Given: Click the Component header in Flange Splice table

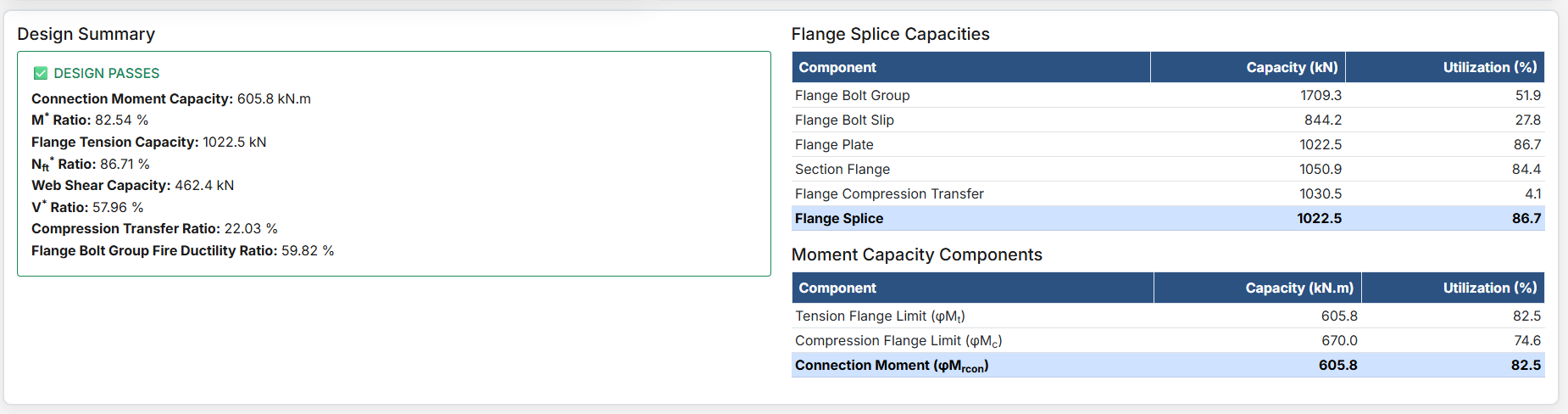Looking at the screenshot, I should coord(837,68).
